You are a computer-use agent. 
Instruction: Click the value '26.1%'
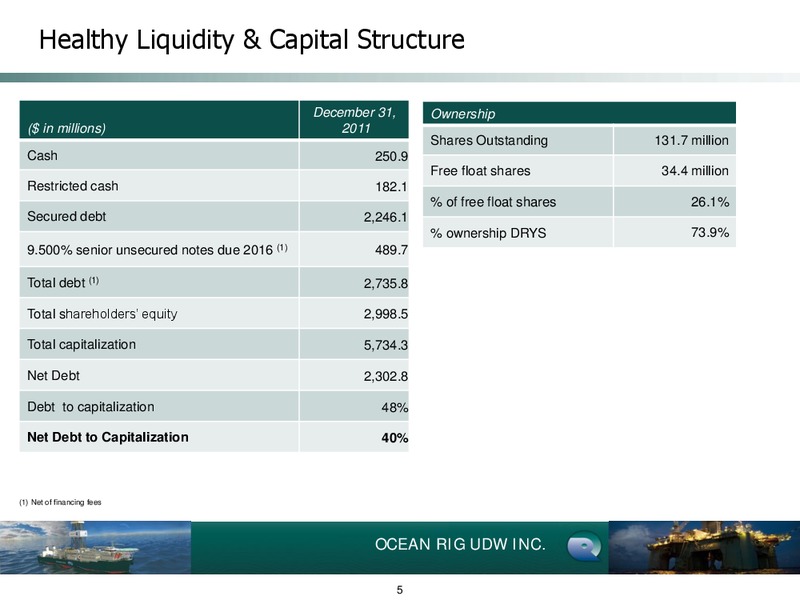coord(710,202)
